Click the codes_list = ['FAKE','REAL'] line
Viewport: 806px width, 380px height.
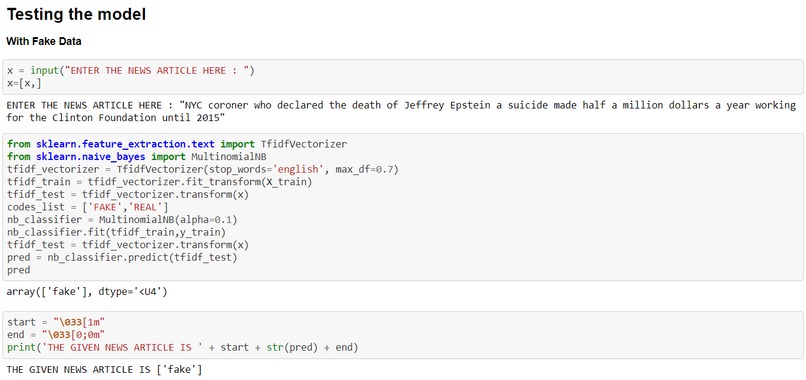click(x=87, y=207)
